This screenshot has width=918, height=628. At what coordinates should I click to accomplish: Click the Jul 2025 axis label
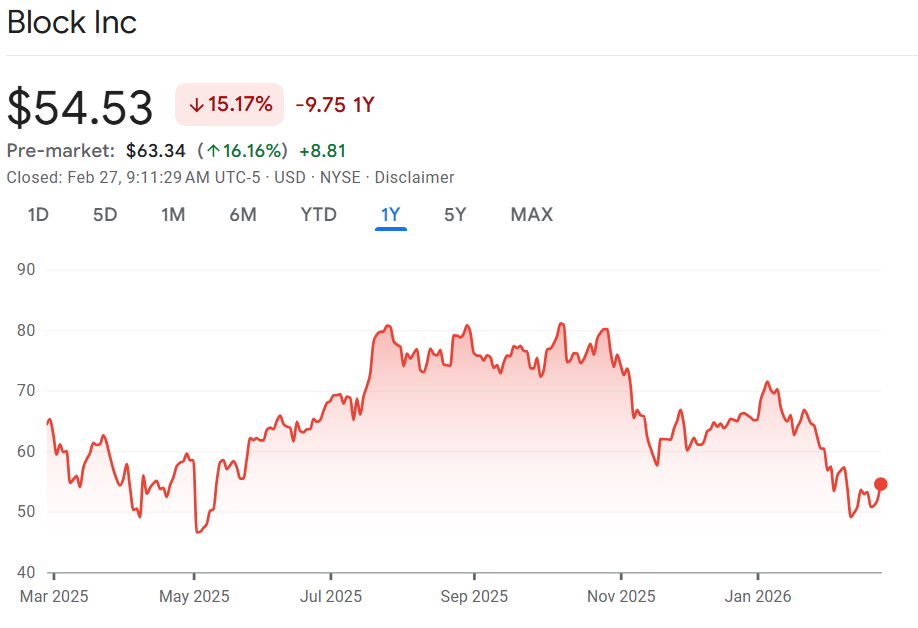[331, 597]
